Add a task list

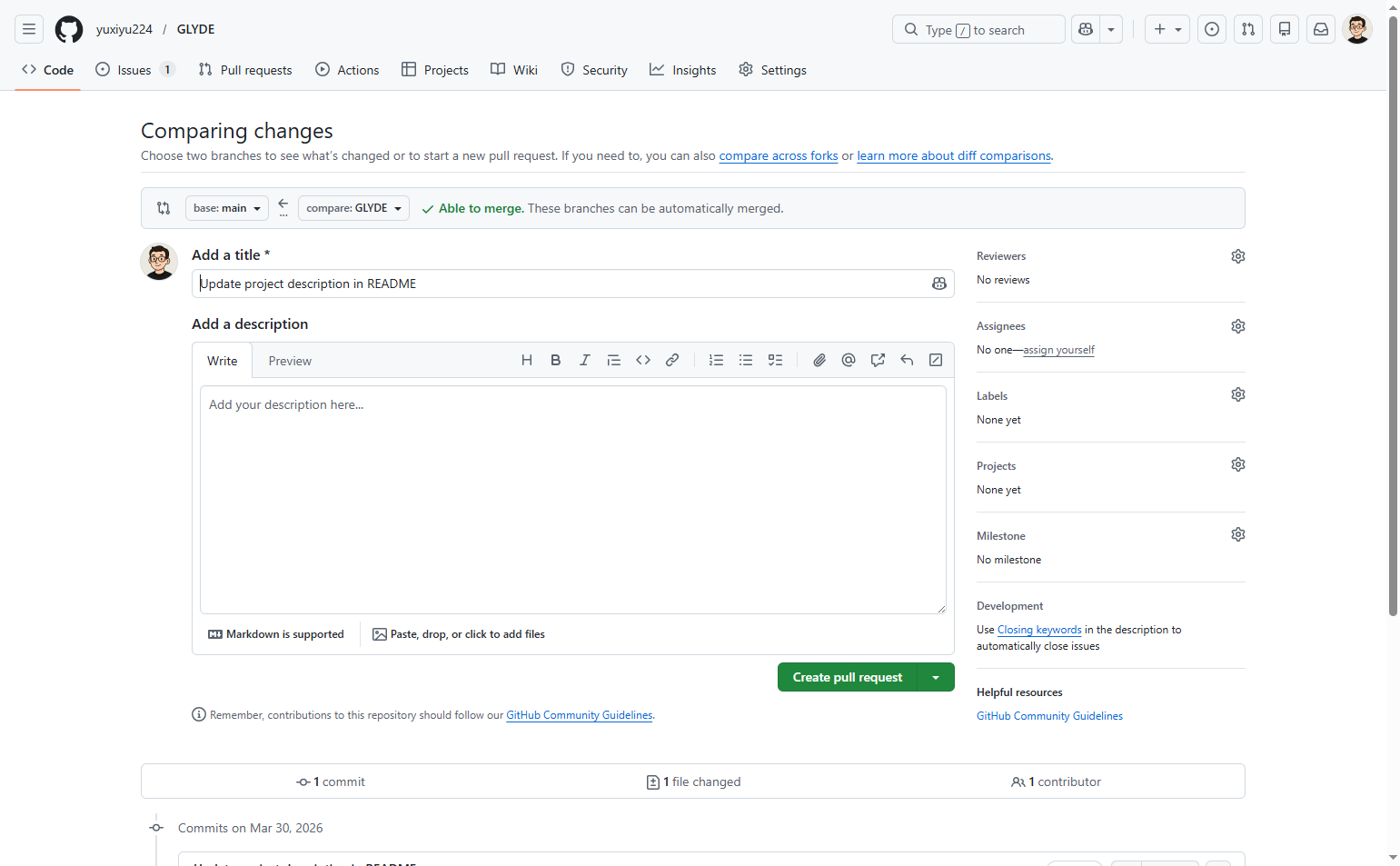coord(775,360)
